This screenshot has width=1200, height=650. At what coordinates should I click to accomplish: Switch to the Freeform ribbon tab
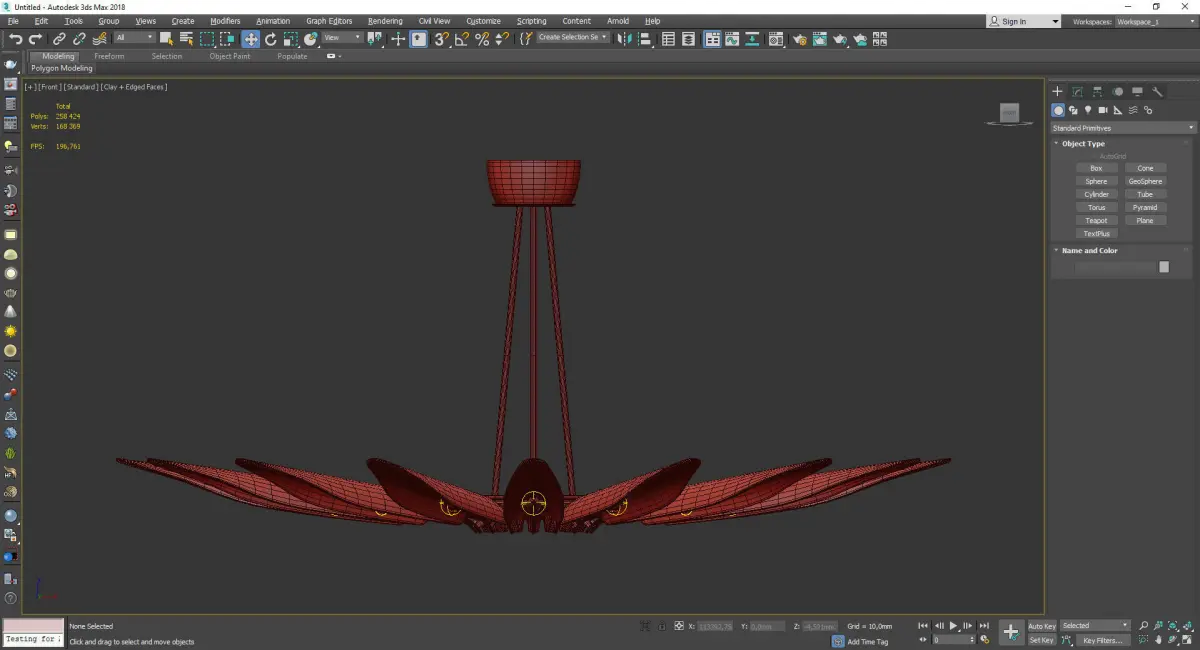point(109,56)
